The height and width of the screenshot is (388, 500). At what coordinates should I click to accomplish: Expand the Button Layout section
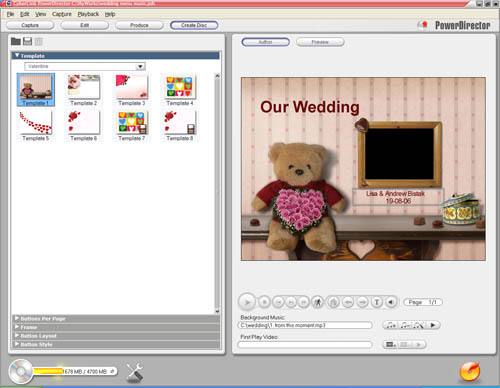116,336
